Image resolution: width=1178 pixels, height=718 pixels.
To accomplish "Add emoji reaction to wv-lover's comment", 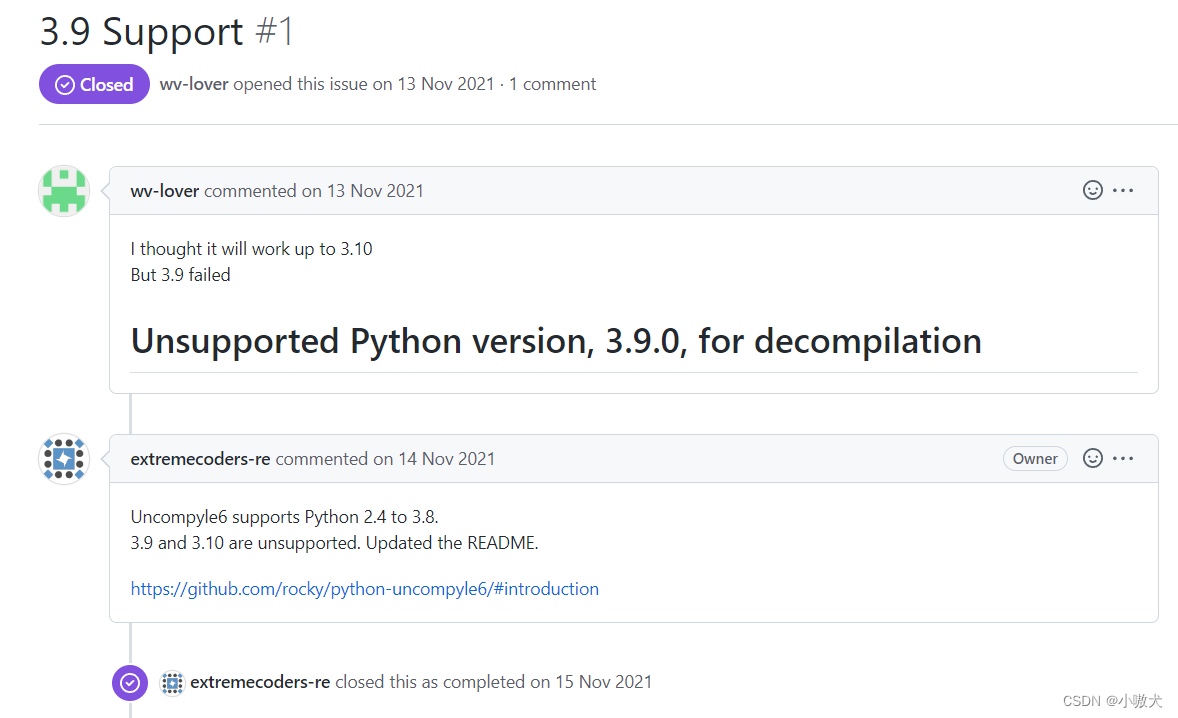I will pyautogui.click(x=1093, y=190).
